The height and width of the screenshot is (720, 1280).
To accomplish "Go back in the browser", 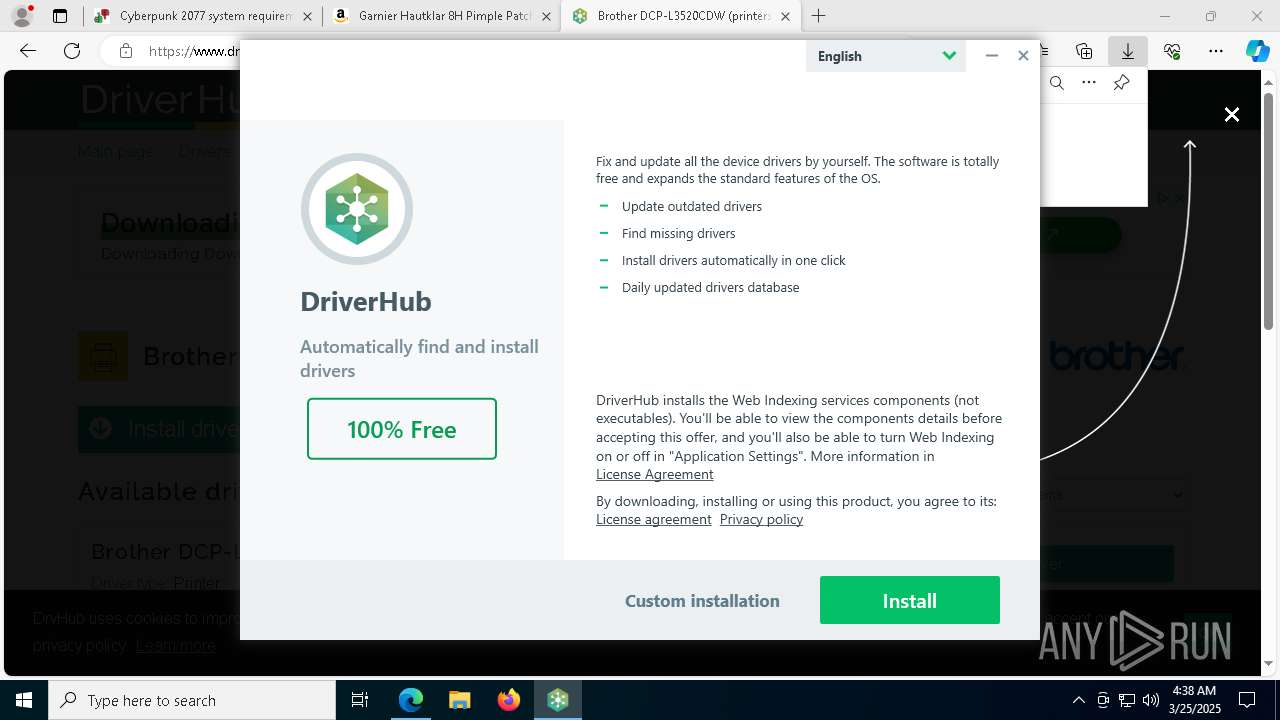I will click(28, 51).
